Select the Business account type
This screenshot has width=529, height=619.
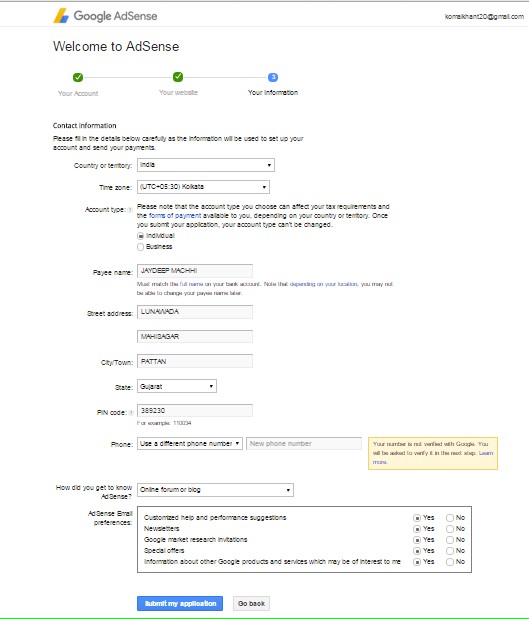(x=140, y=247)
